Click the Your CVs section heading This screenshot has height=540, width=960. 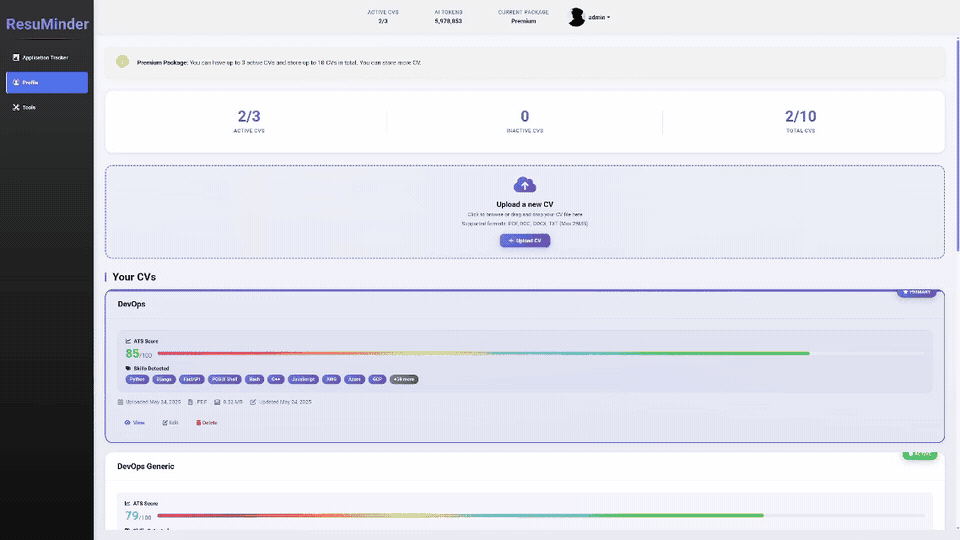pos(134,277)
